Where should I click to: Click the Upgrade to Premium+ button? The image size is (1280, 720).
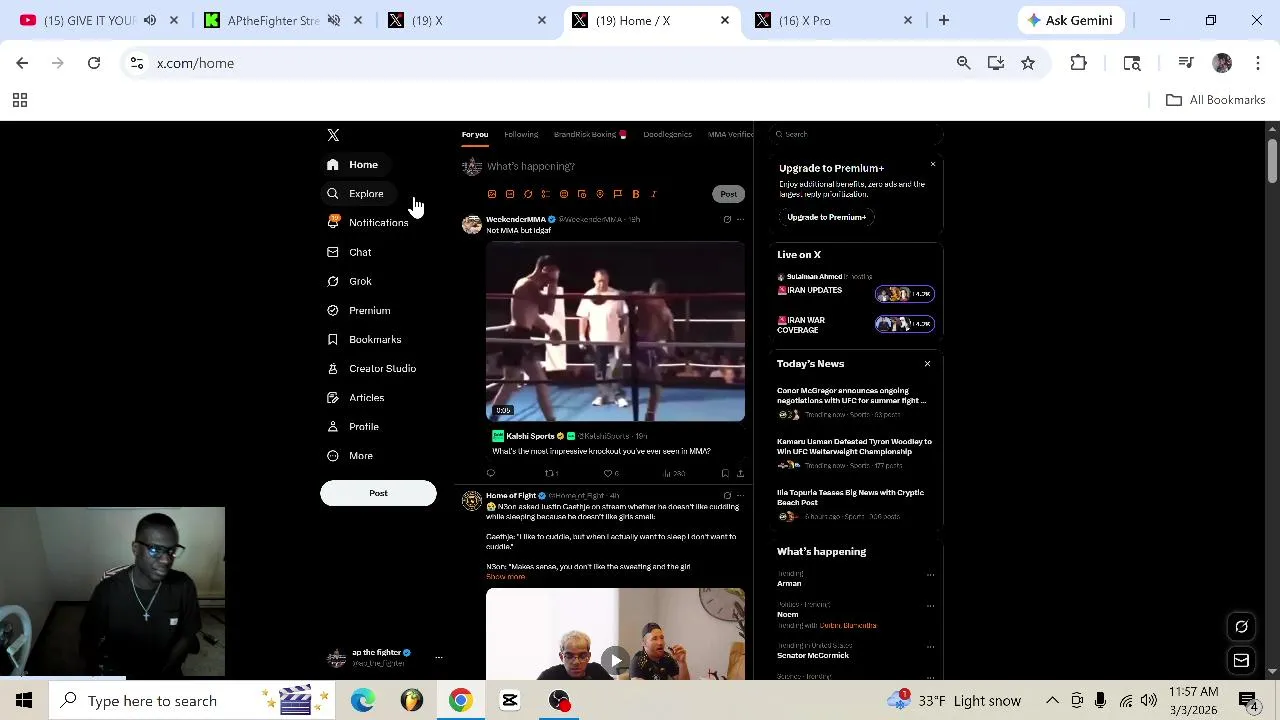point(826,217)
